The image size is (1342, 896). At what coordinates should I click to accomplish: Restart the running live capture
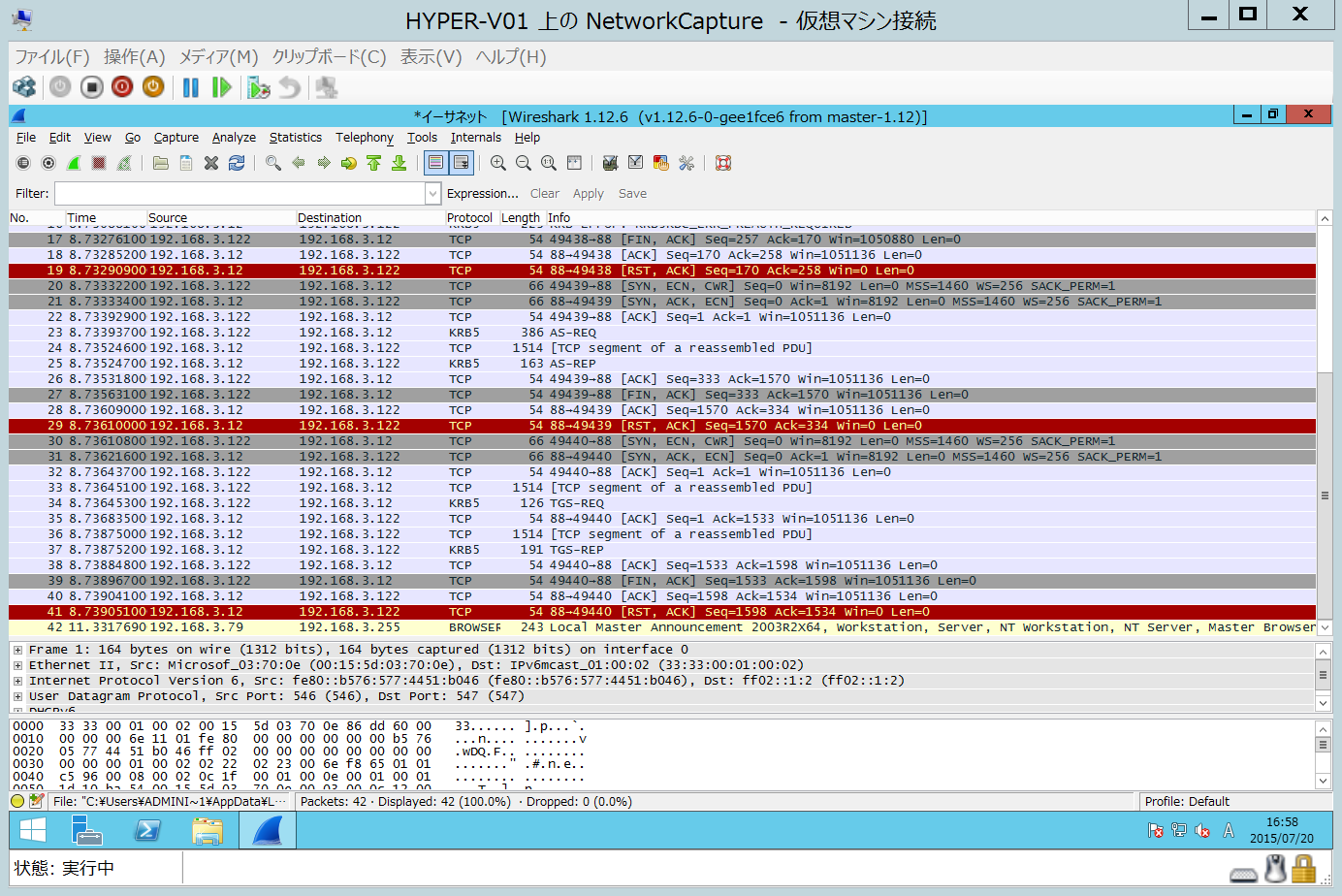124,163
